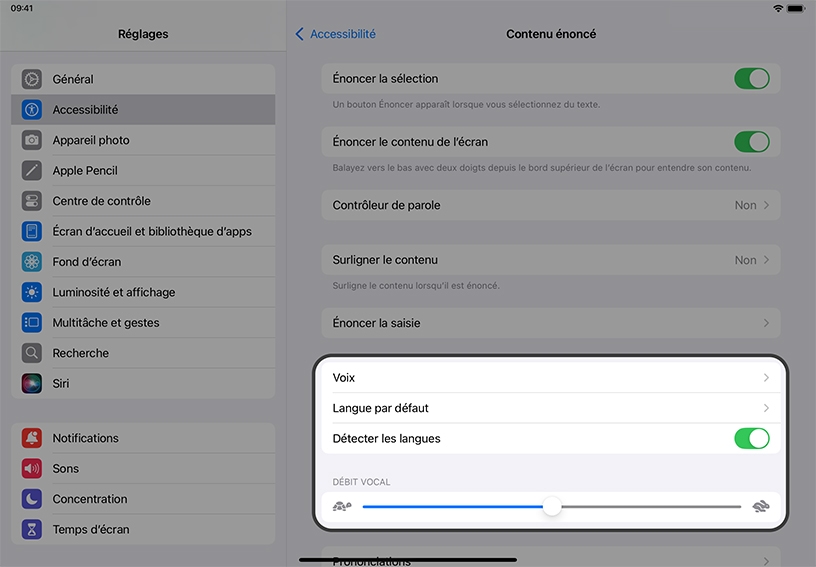Select Fond d'écran row
816x567 pixels.
tap(143, 262)
